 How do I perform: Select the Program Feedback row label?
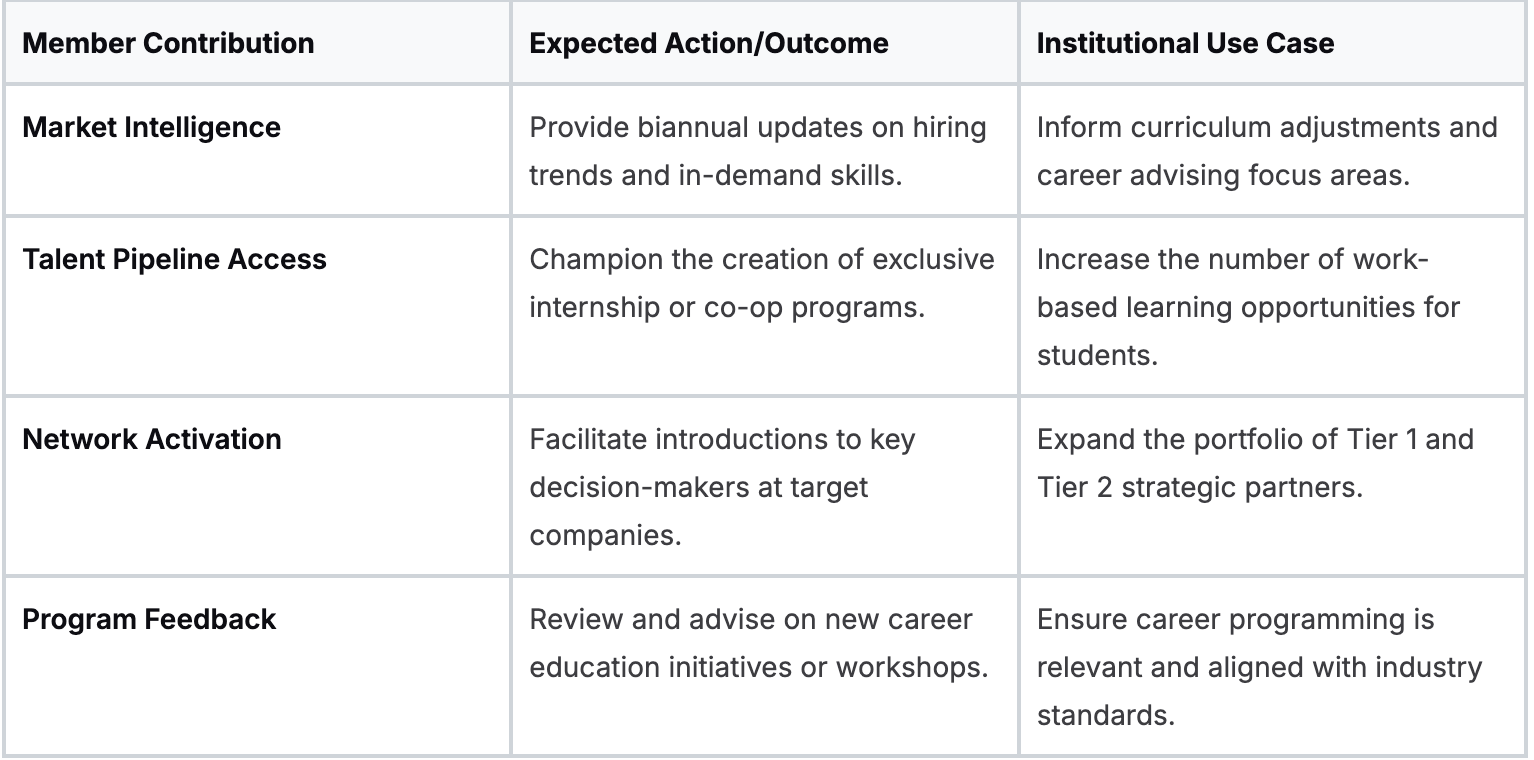point(149,619)
